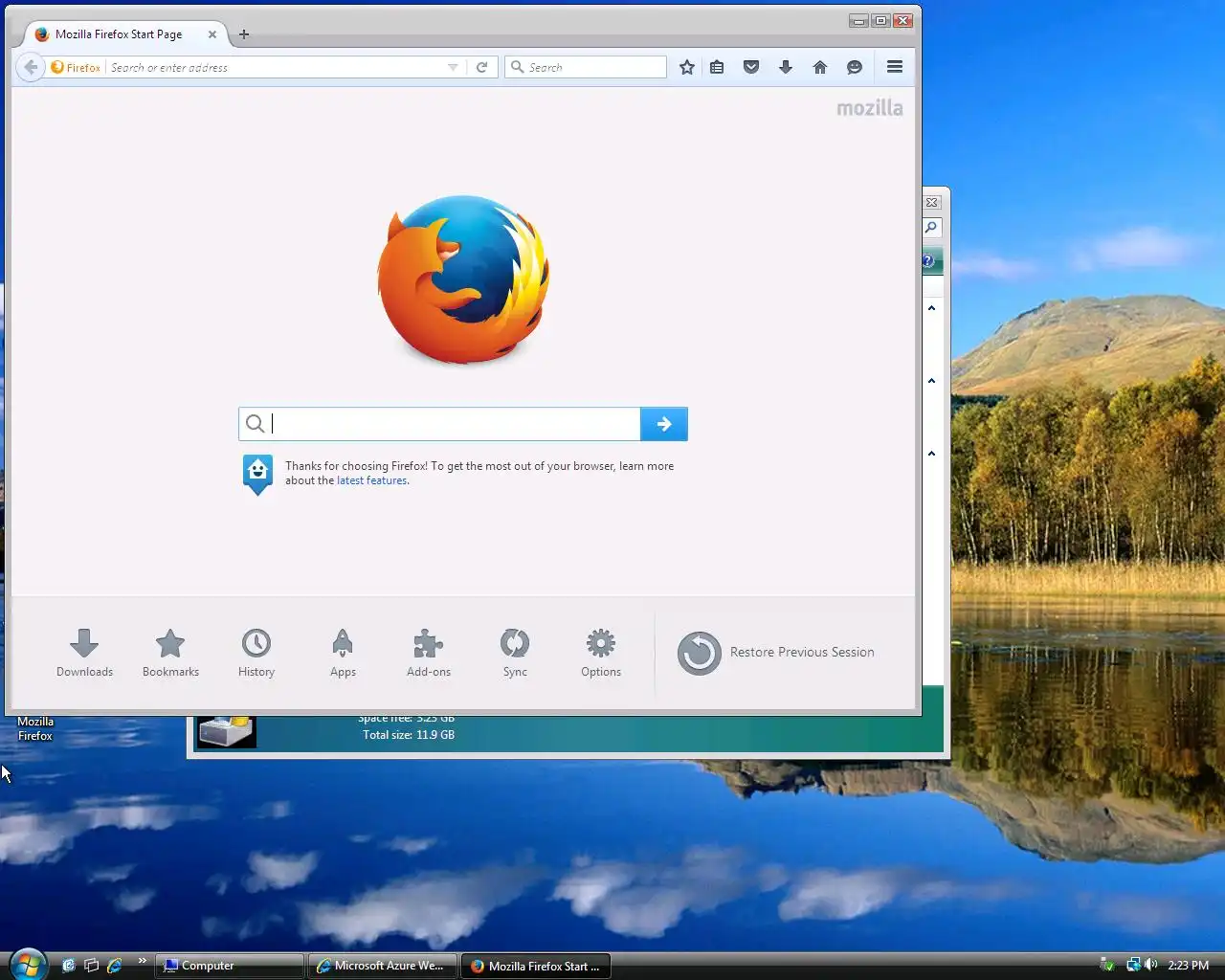Launch Internet Explorer from Quick Launch
1225x980 pixels.
coord(115,966)
